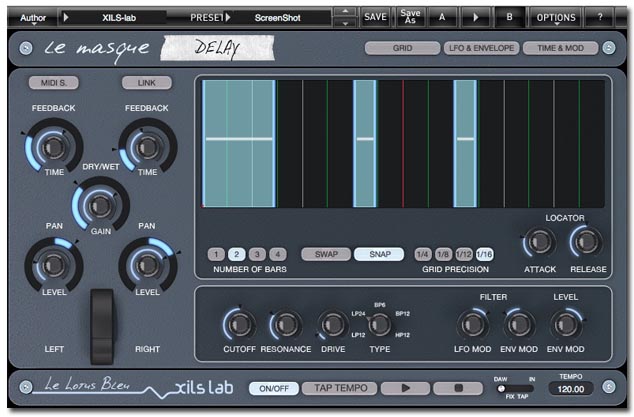
Task: Click the Save As button
Action: [410, 17]
